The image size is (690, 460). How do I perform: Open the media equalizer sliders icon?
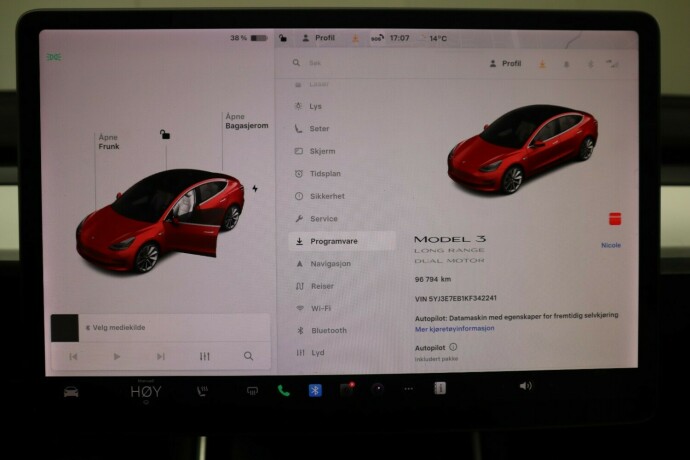205,356
